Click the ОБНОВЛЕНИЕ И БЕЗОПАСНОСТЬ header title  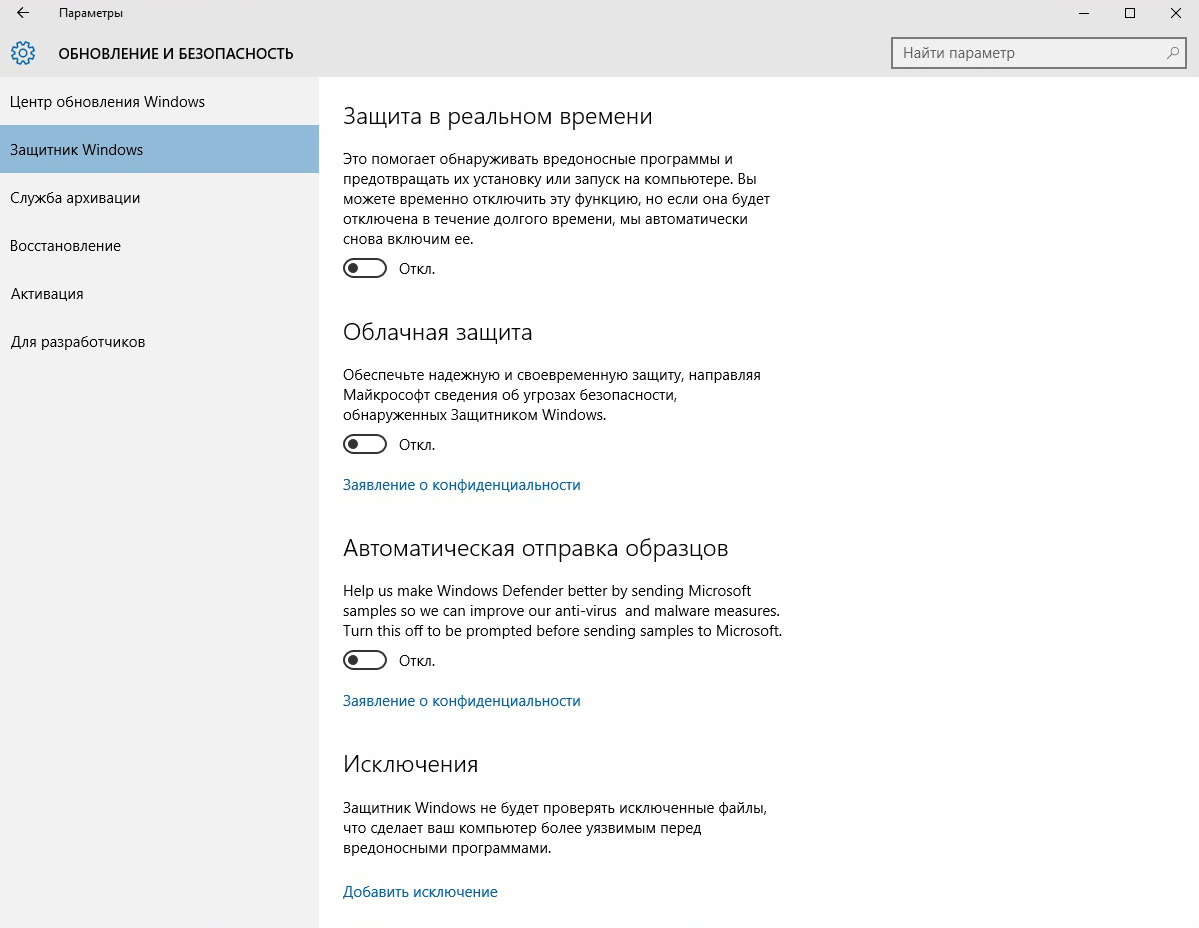[x=176, y=54]
